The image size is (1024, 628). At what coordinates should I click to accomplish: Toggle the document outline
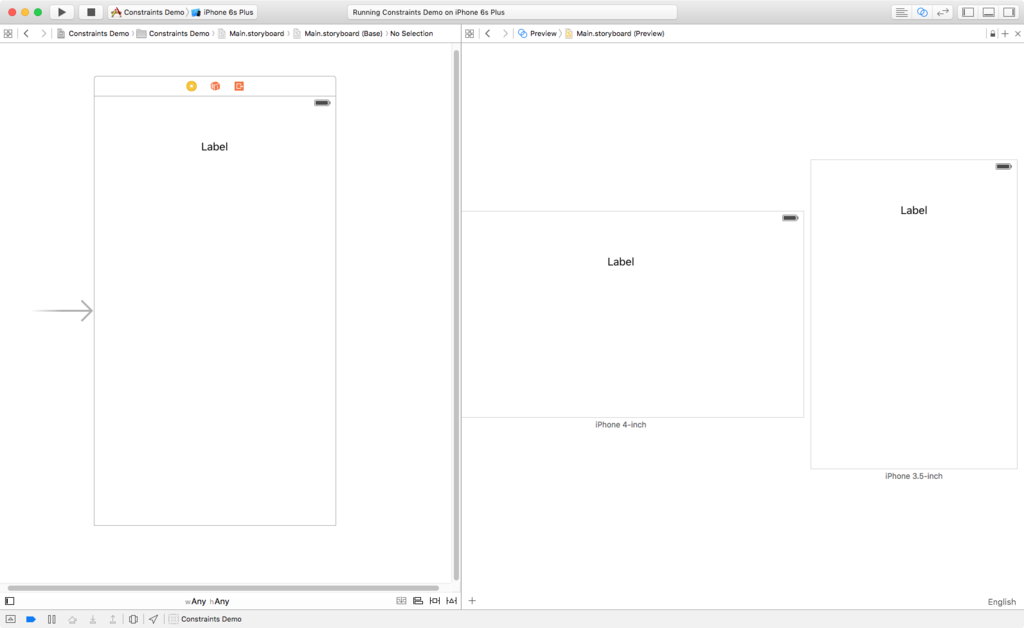click(x=9, y=601)
